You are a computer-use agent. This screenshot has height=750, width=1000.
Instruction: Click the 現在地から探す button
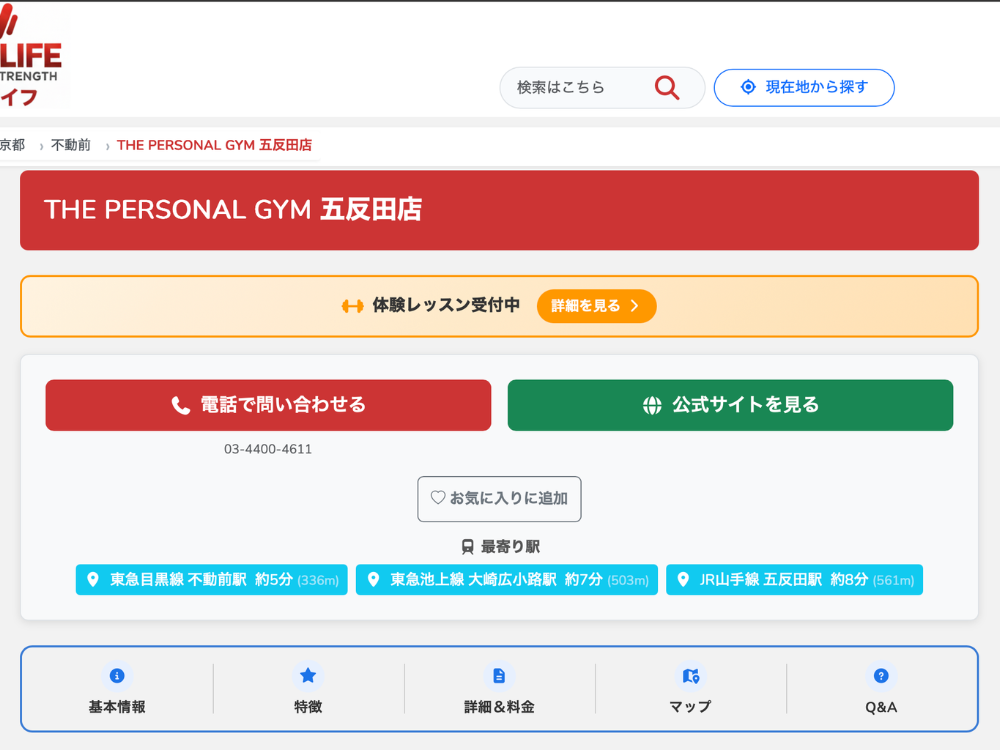[804, 87]
